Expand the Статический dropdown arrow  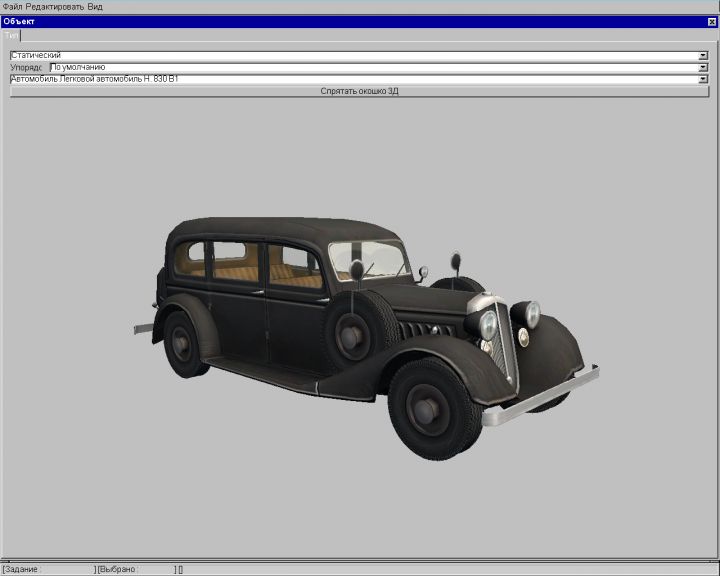(703, 55)
